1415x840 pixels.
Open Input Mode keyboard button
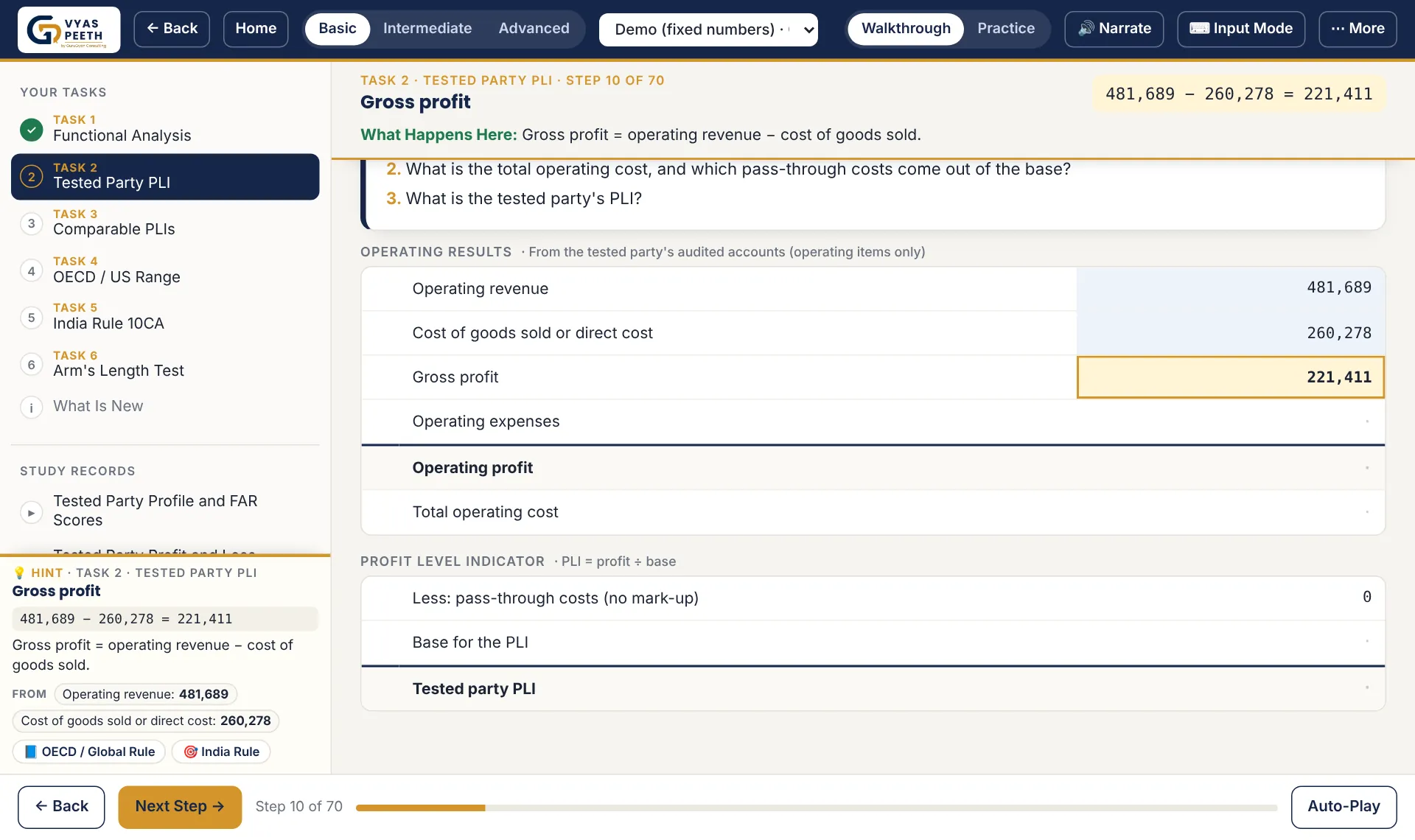coord(1240,29)
